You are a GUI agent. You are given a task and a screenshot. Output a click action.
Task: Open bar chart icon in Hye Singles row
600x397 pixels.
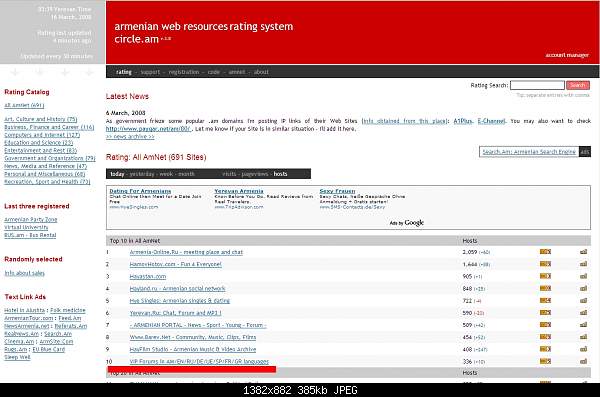(x=583, y=301)
